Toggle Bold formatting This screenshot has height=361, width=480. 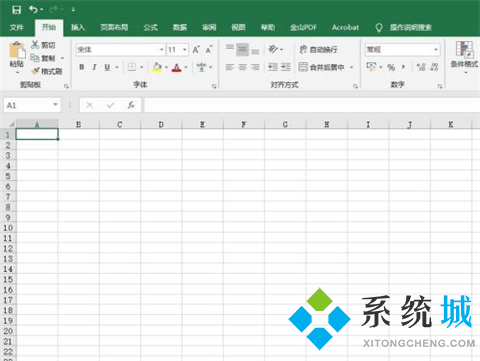pos(82,67)
